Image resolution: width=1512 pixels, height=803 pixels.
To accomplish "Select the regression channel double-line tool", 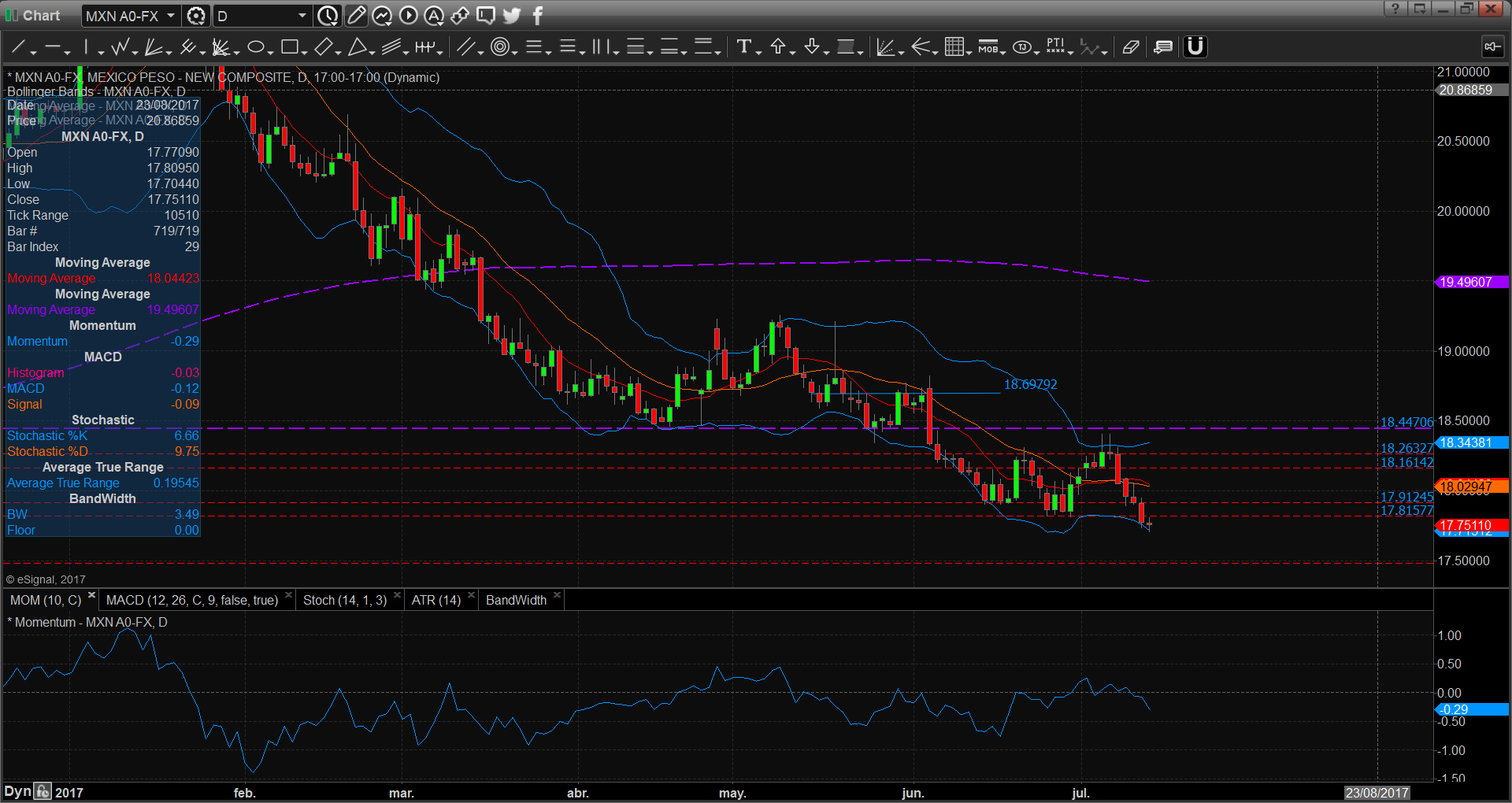I will (x=466, y=47).
